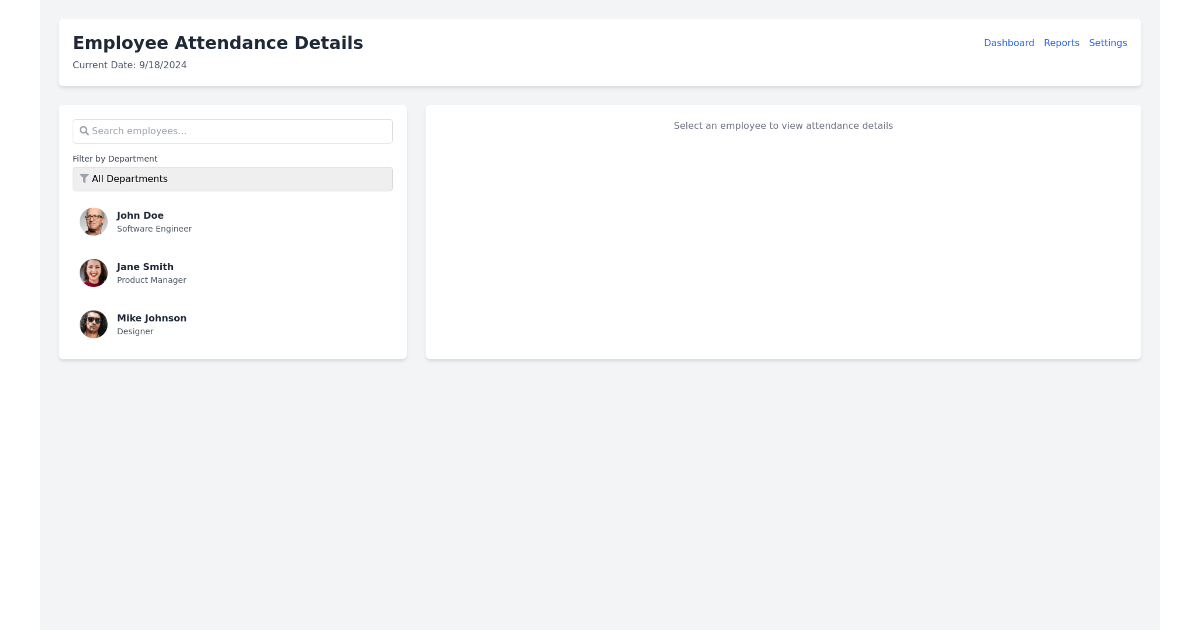Open the Dashboard link

coord(1008,43)
